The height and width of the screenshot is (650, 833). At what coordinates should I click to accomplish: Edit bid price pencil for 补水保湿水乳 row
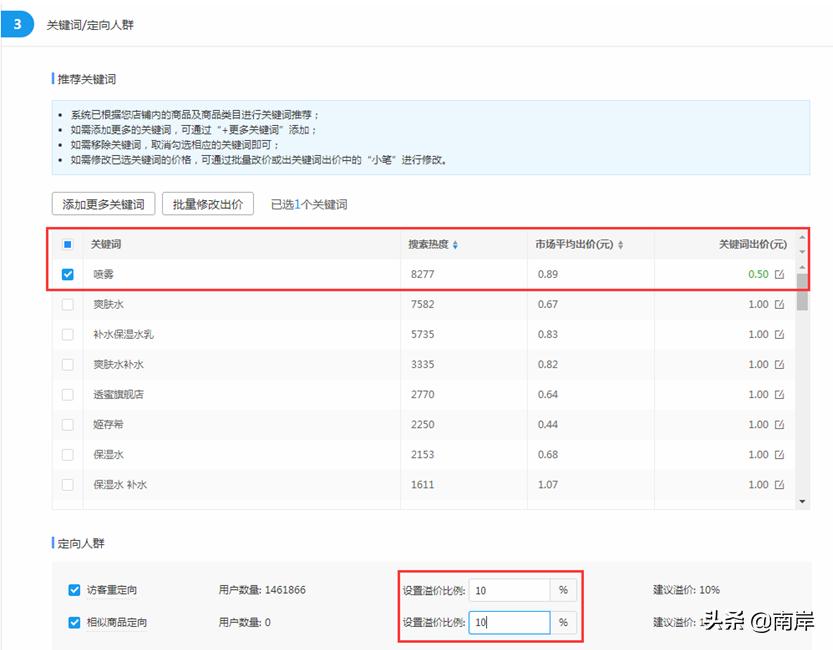tap(779, 335)
